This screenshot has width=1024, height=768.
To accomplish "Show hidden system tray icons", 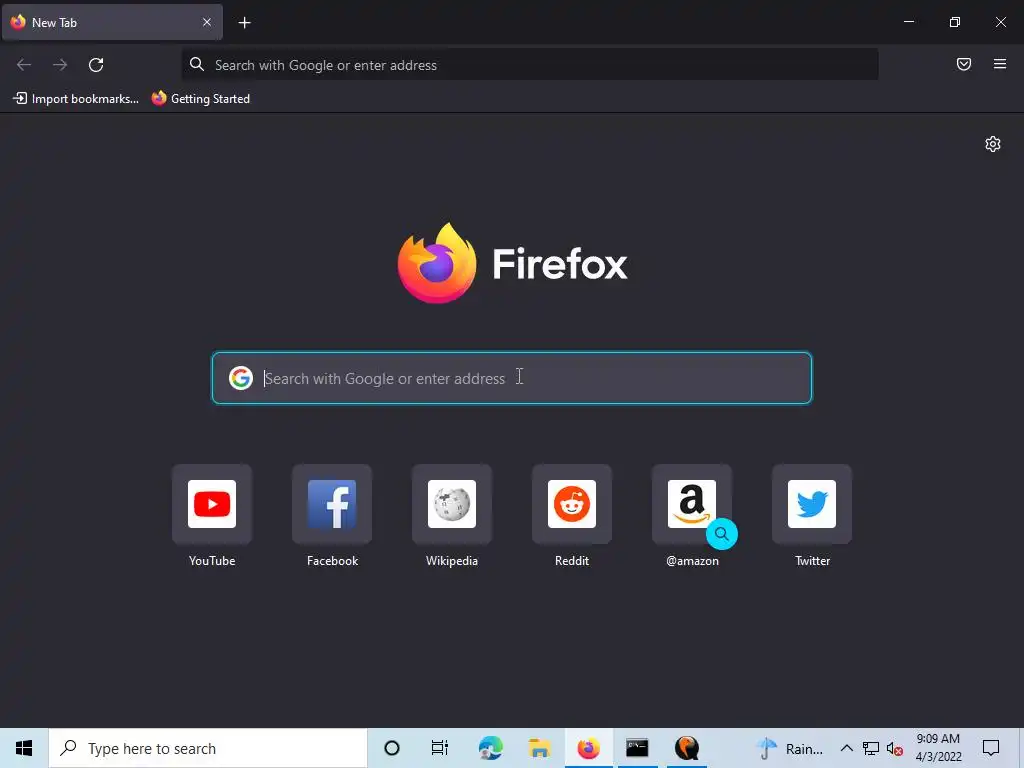I will tap(846, 748).
